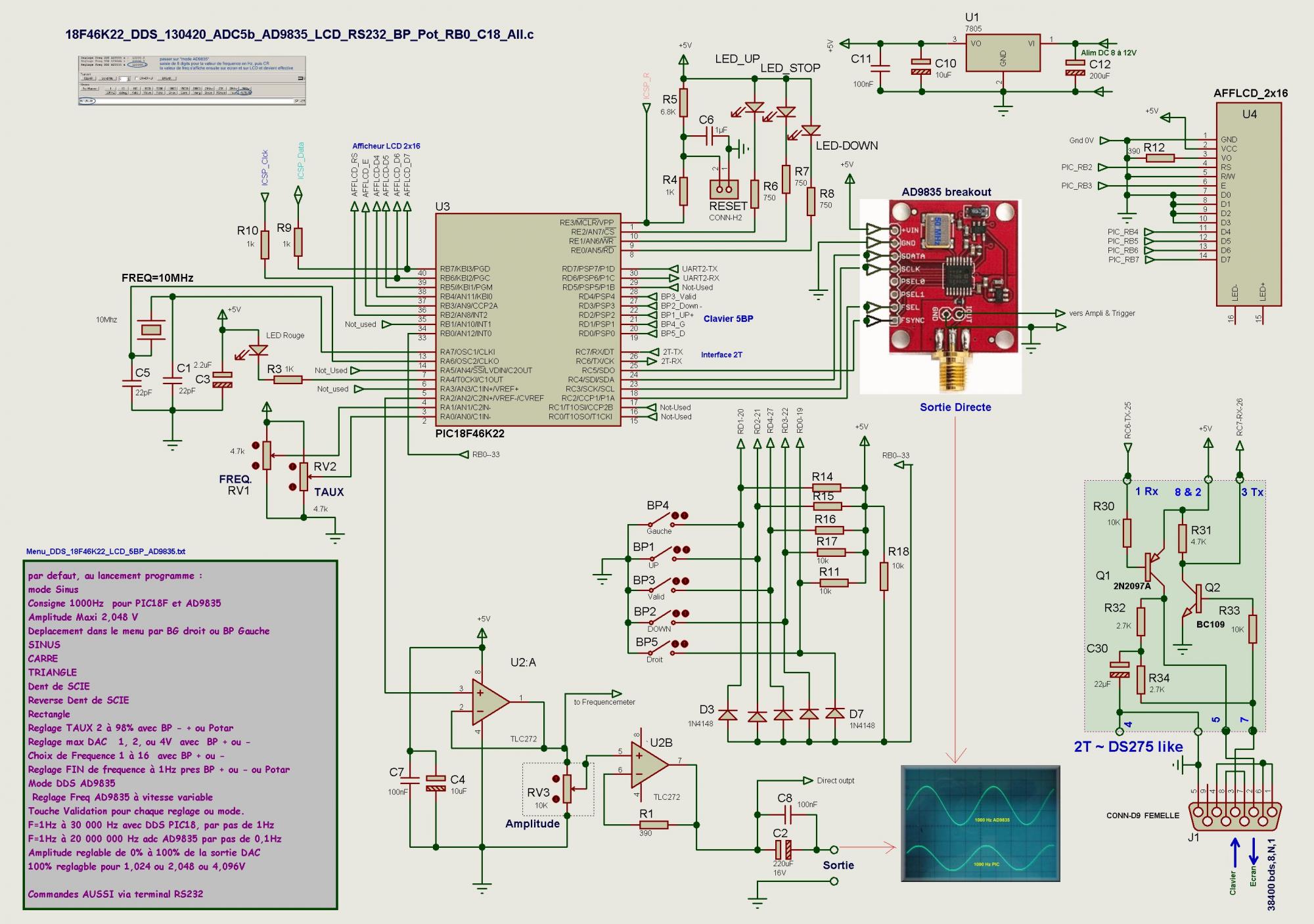Click the 18F46K22_DDS source filename title
This screenshot has width=1314, height=924.
pyautogui.click(x=299, y=35)
